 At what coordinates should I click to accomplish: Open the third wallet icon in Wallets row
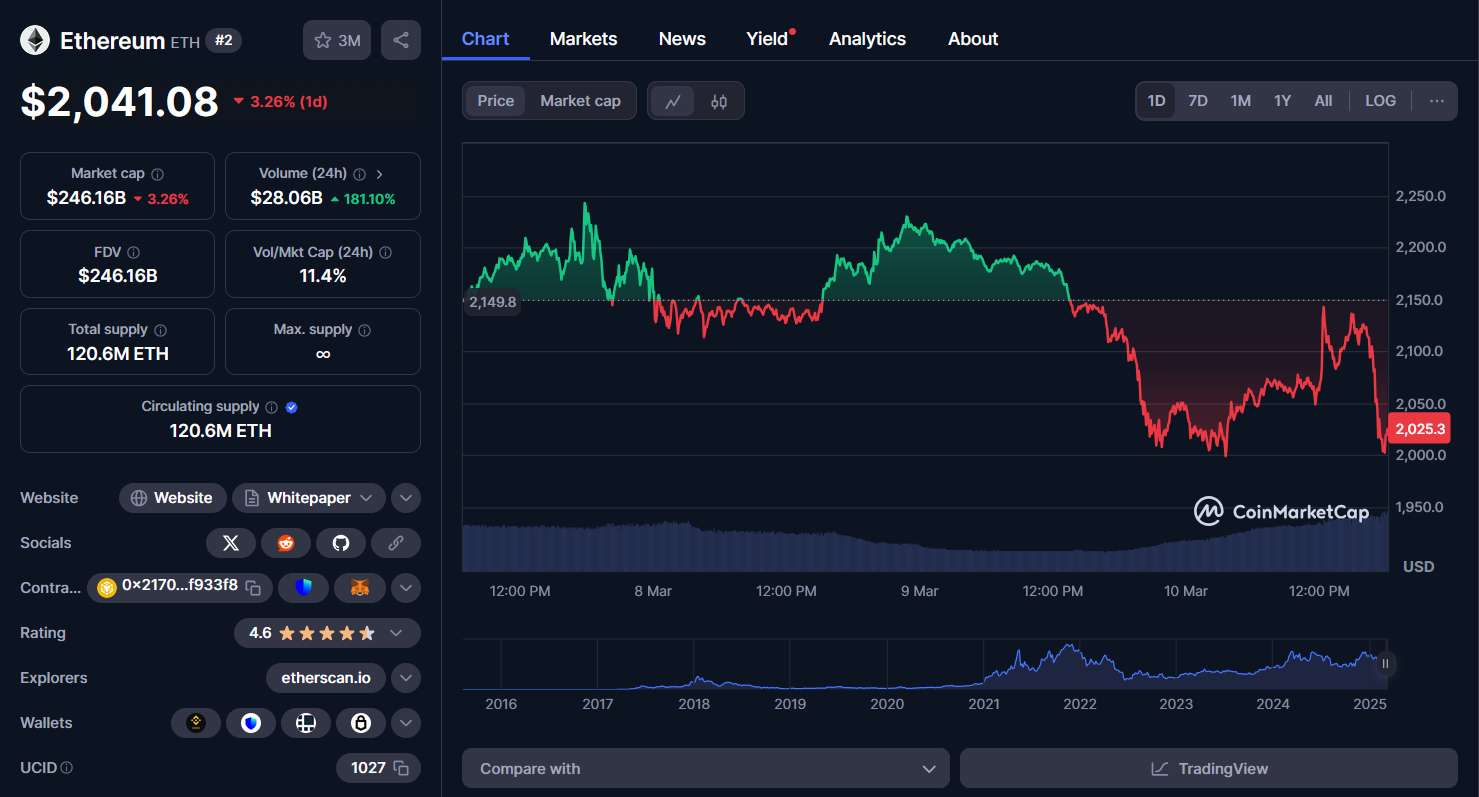click(x=306, y=723)
